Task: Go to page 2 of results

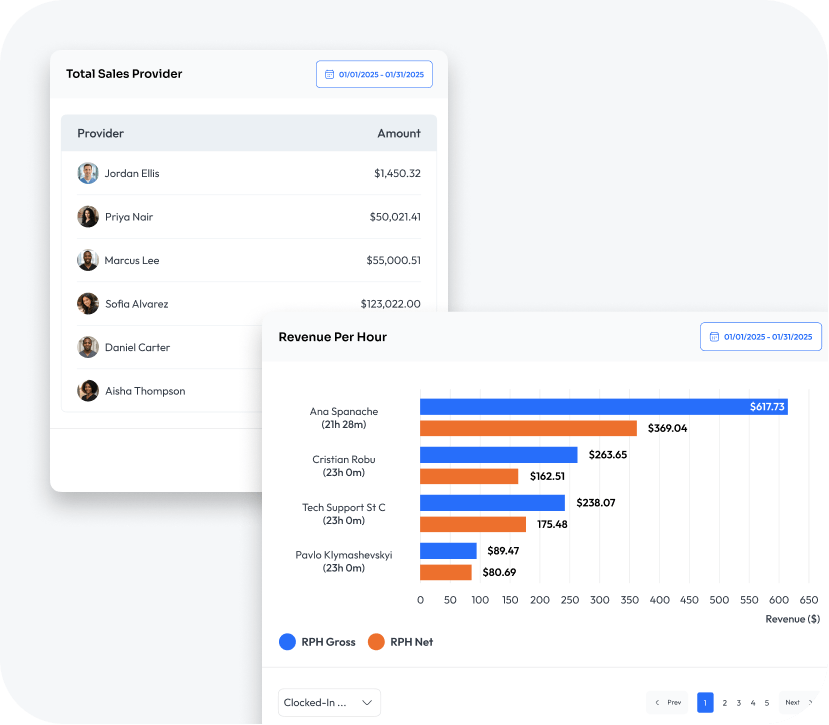Action: point(725,703)
